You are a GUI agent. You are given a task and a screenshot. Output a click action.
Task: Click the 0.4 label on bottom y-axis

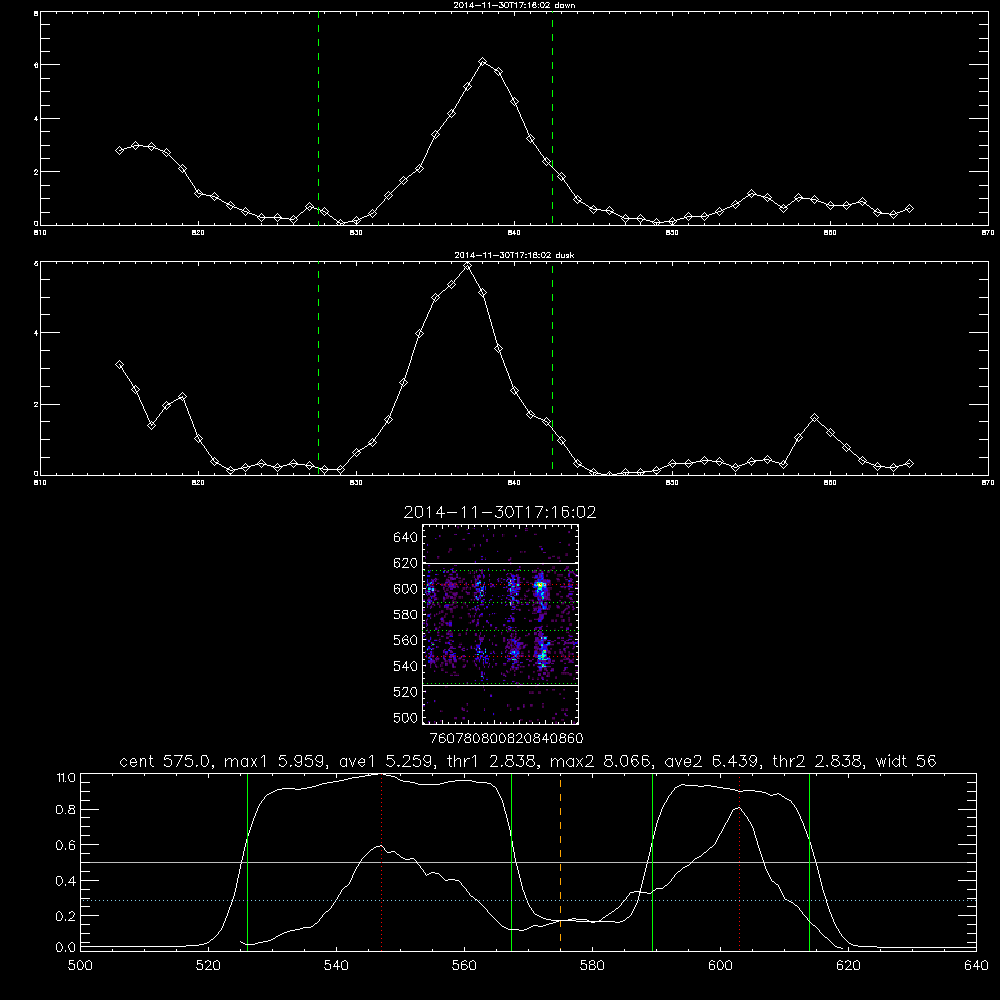(x=66, y=881)
